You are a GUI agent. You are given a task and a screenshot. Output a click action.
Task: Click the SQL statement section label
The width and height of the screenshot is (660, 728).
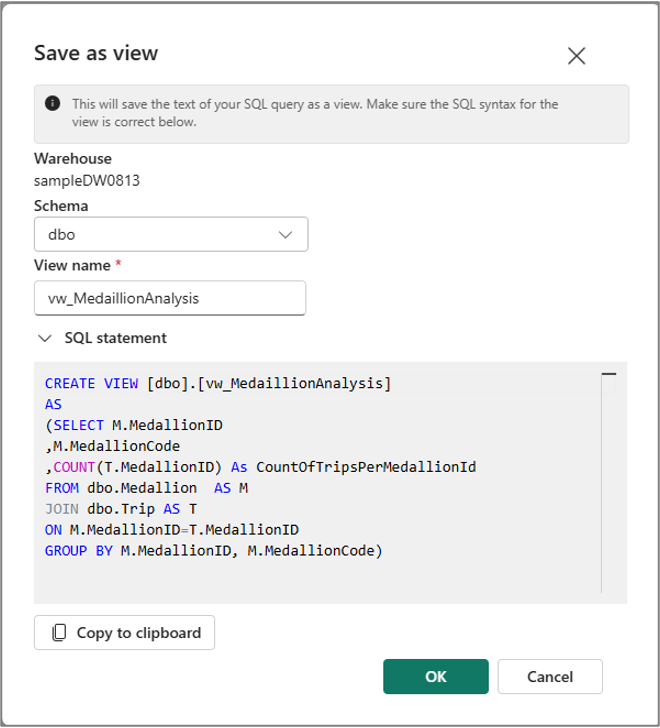(115, 338)
